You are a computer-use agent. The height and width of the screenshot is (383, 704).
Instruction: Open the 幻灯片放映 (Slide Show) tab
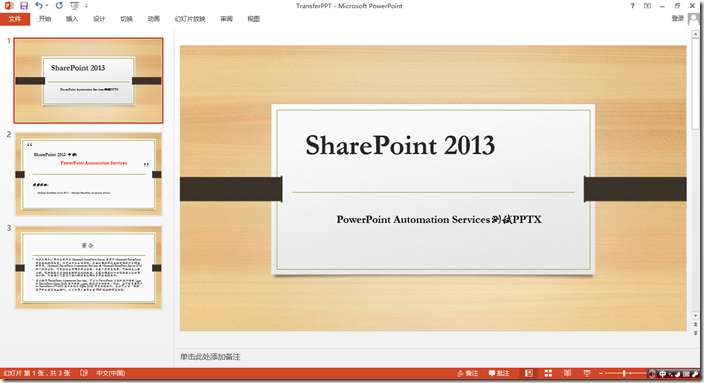coord(190,19)
